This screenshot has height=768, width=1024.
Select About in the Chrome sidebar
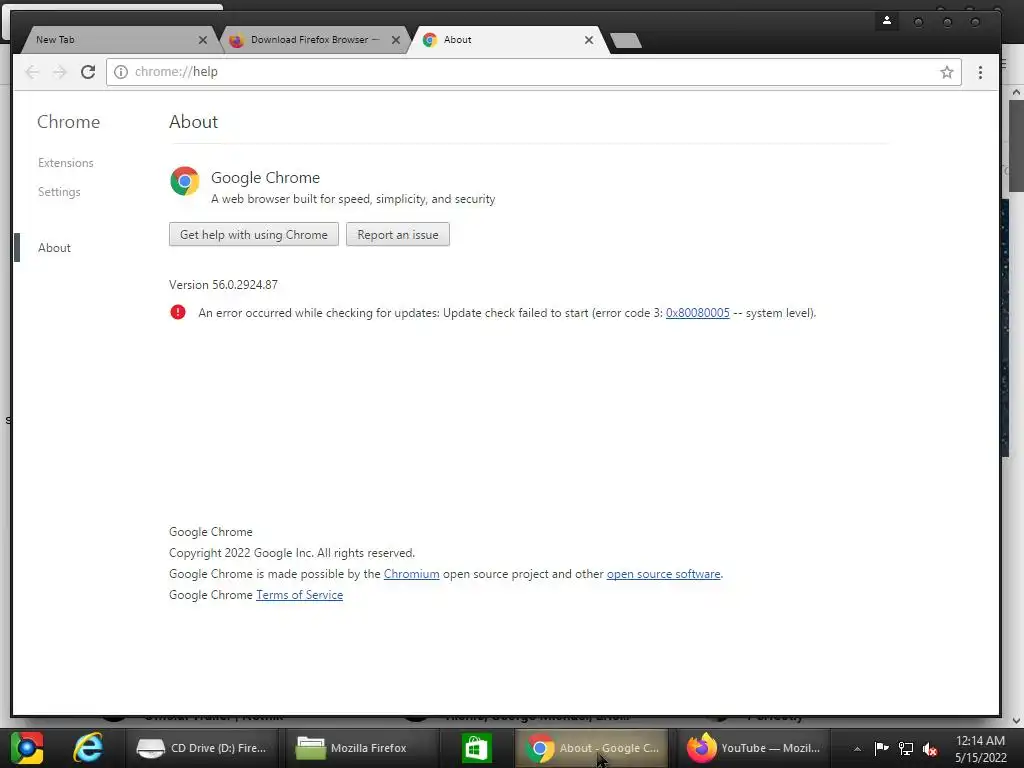point(54,248)
